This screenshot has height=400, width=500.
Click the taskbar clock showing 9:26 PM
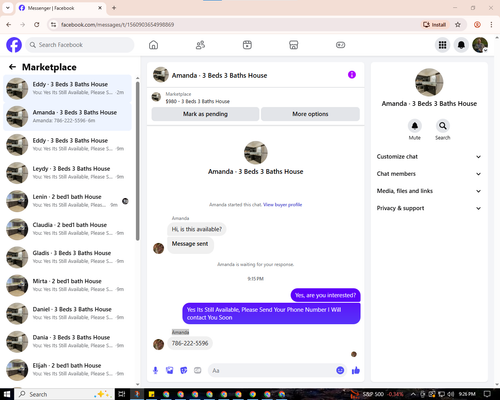point(467,394)
